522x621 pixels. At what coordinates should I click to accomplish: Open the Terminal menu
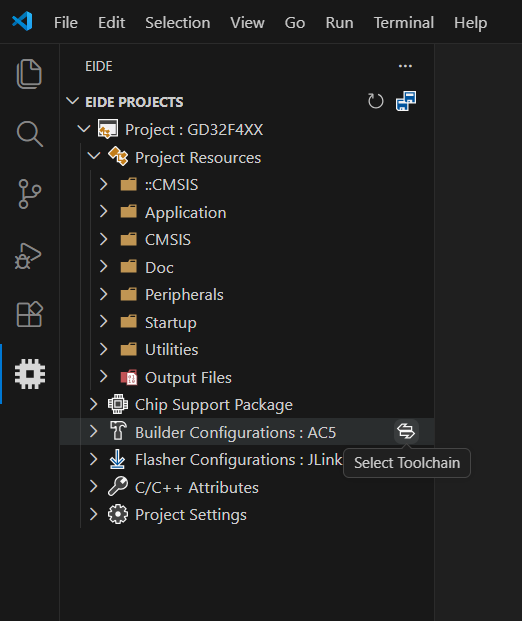point(404,23)
